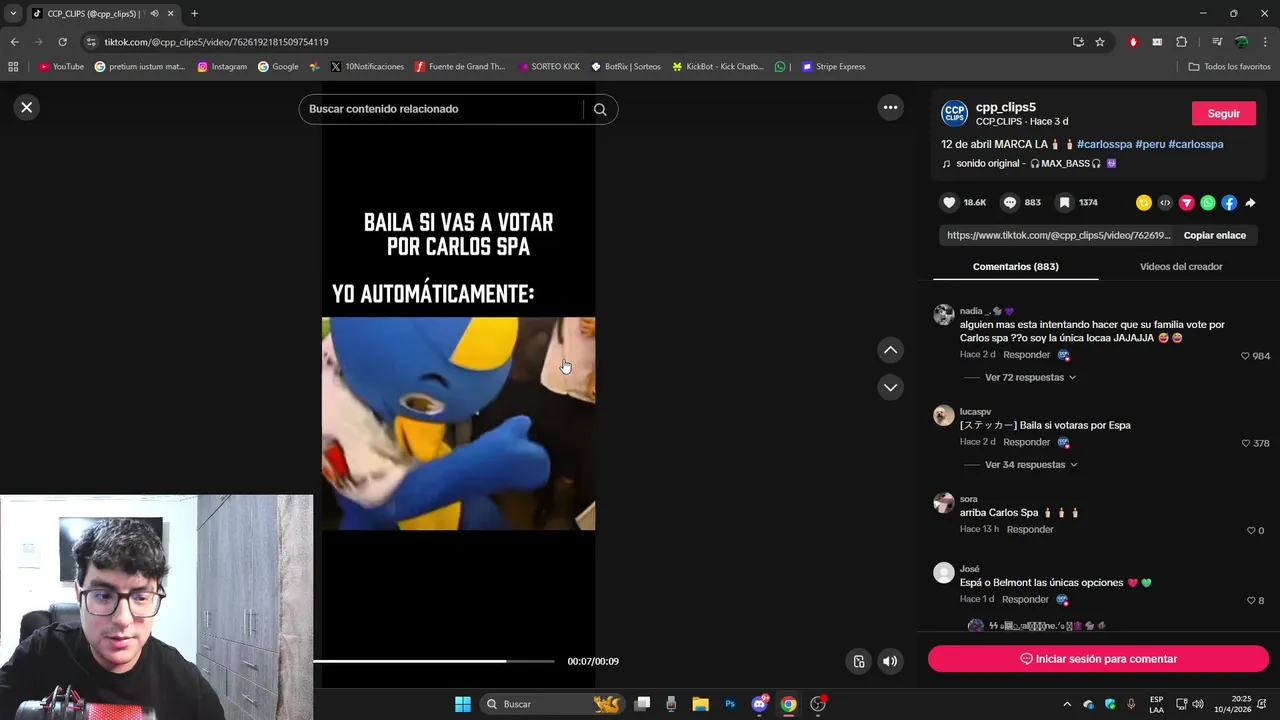Like sora's comment 'arriba Carlos Spa'
The height and width of the screenshot is (720, 1280).
click(1251, 531)
